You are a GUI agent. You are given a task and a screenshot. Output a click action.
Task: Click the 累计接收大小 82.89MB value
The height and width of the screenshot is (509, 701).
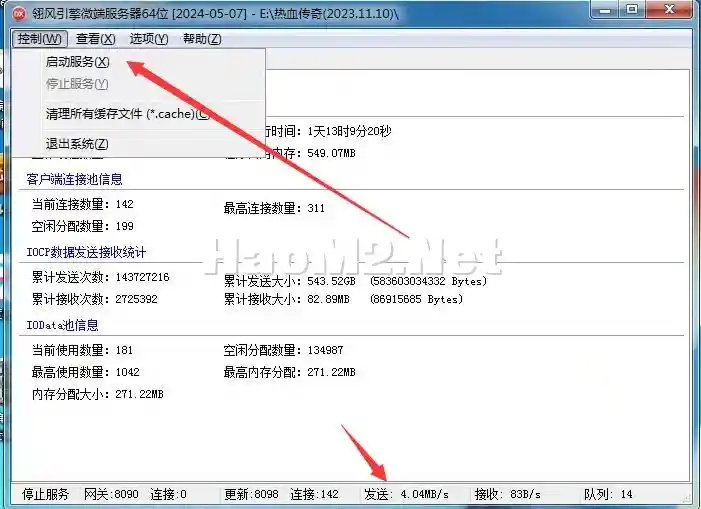click(328, 299)
